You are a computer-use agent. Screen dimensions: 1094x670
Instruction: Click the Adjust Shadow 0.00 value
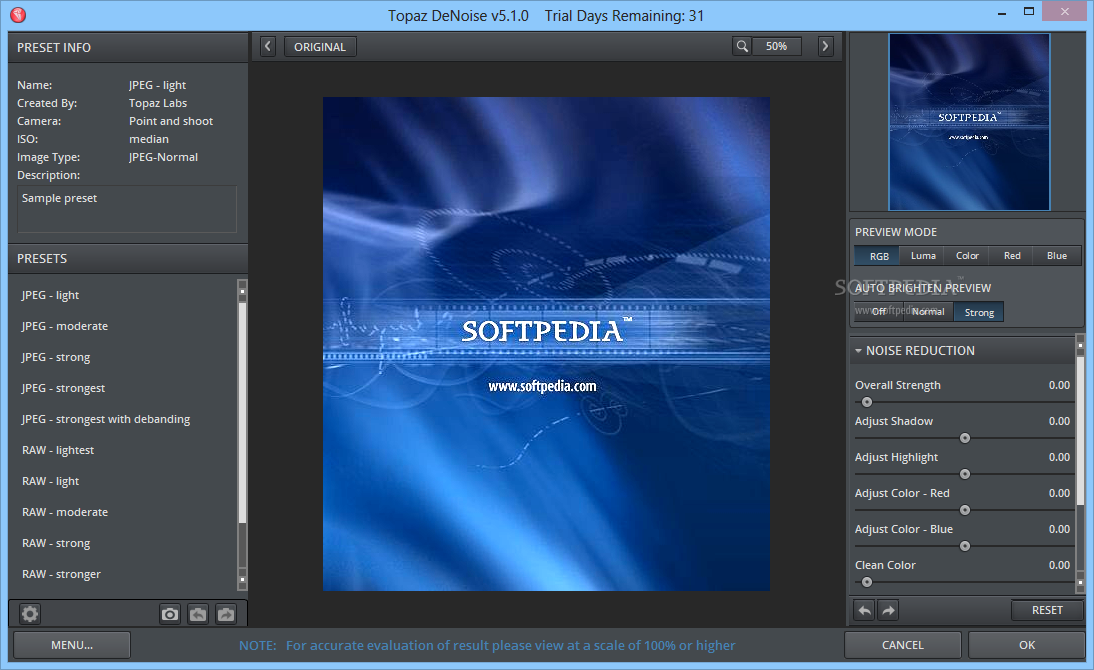tap(1059, 422)
